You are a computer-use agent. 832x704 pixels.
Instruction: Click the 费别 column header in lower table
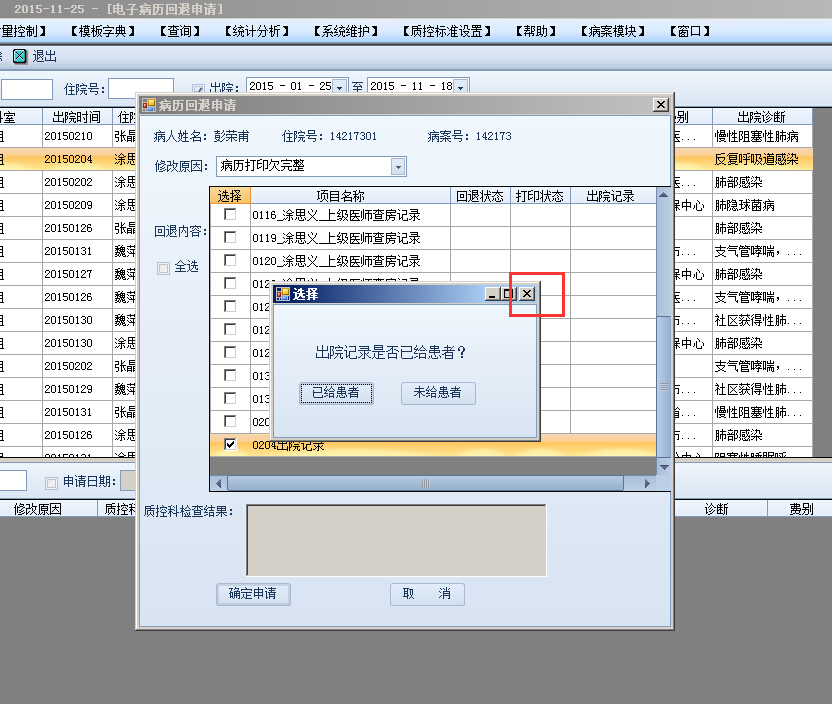(x=801, y=509)
